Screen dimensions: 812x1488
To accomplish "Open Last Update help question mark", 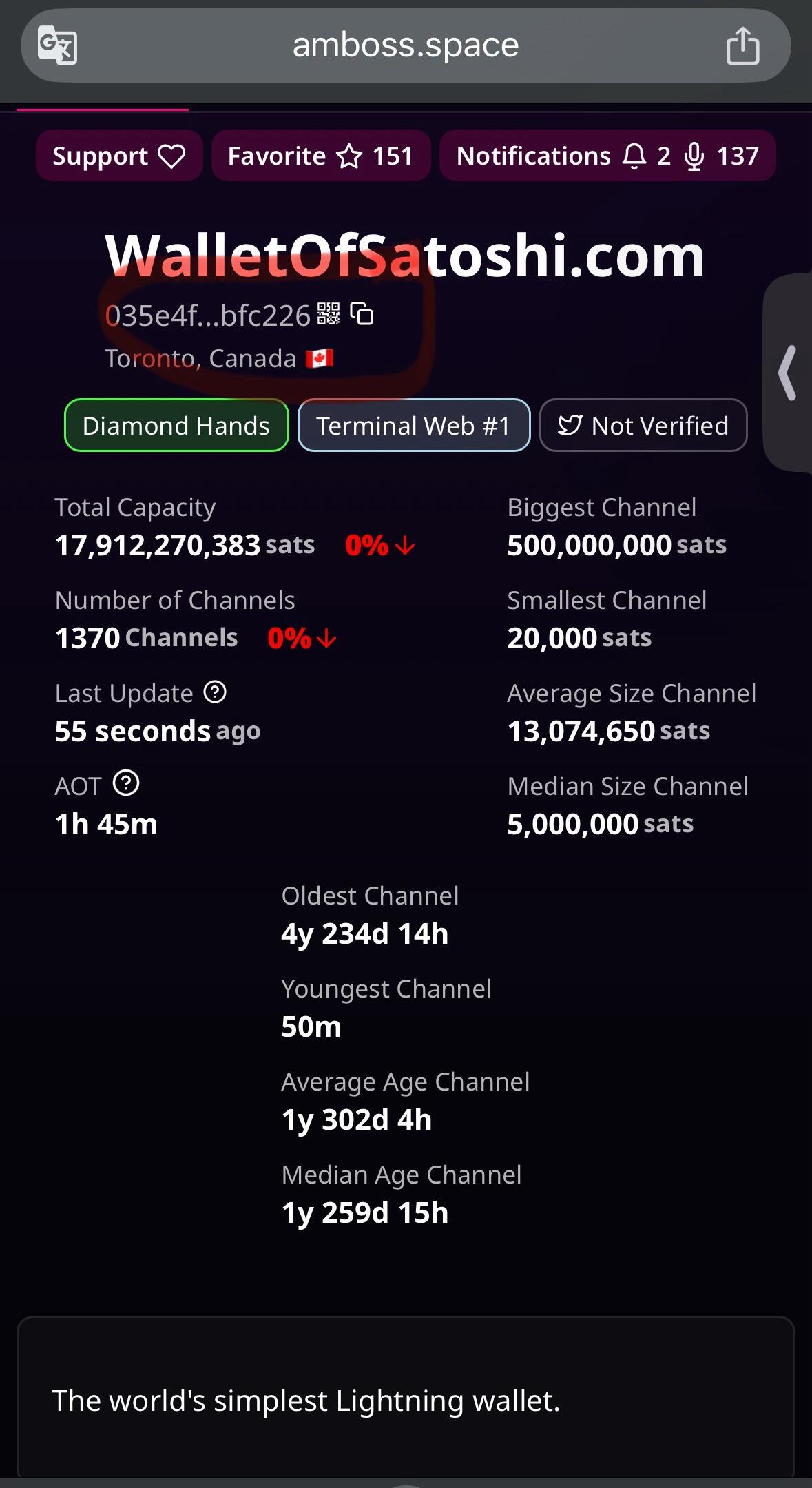I will (x=215, y=692).
